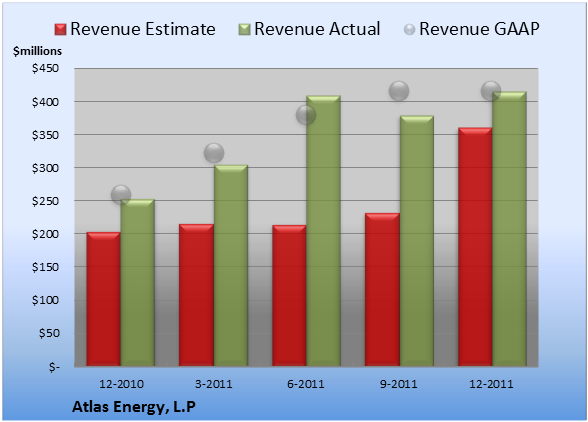Viewport: 588px width, 422px height.
Task: Click the '$150' y-axis label
Action: coord(45,267)
